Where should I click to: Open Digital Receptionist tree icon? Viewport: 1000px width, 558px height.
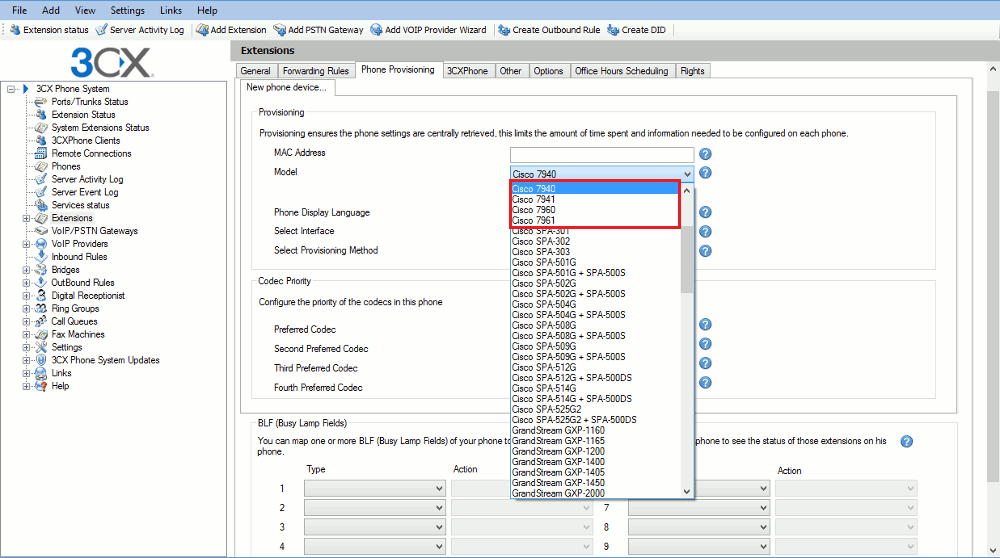(x=41, y=295)
